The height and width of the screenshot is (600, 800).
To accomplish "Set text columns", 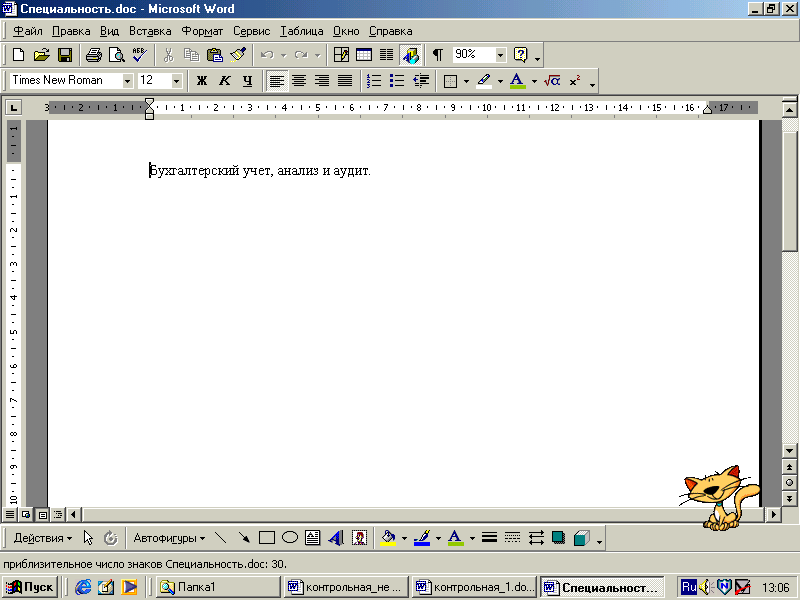I will click(x=387, y=55).
